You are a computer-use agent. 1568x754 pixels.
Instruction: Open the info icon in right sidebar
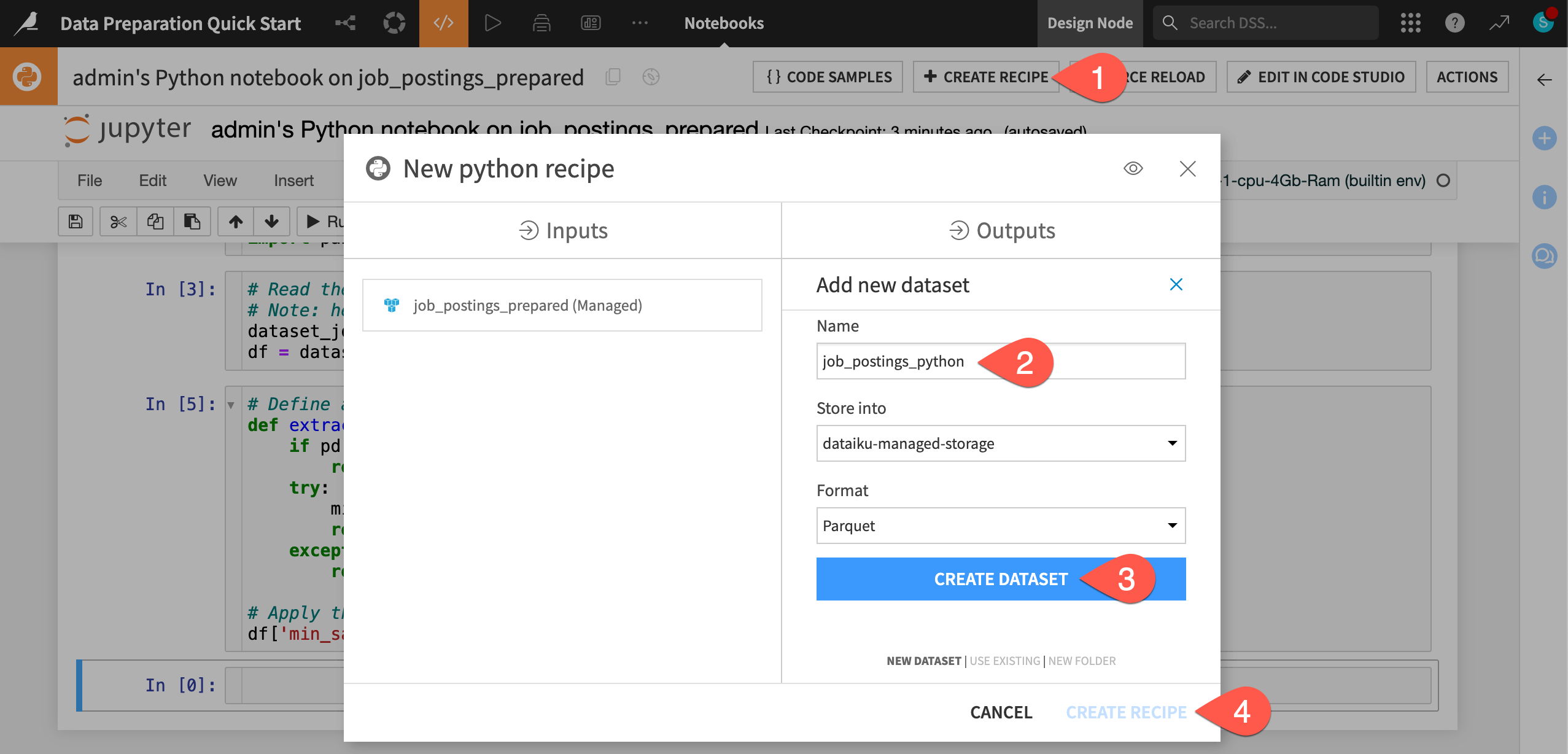click(x=1544, y=197)
